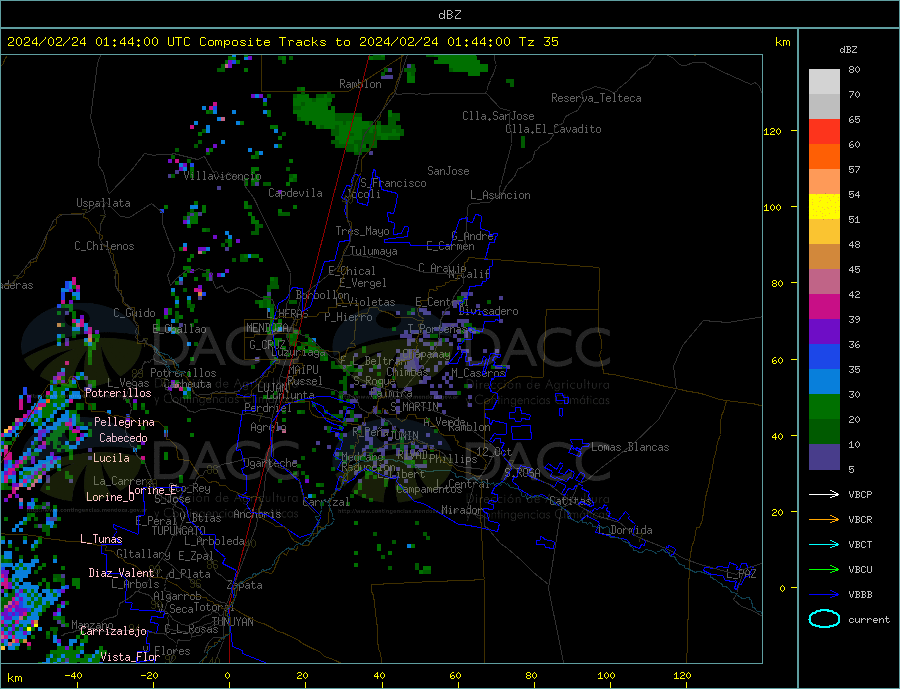Click the Tulumaya map label
900x689 pixels.
coord(374,251)
